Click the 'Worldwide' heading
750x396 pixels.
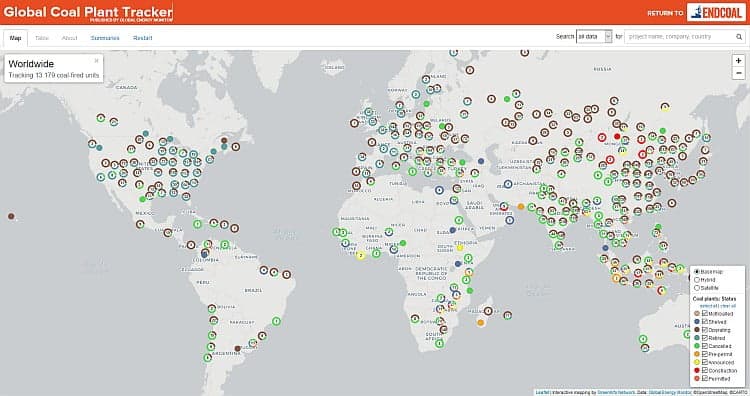31,64
